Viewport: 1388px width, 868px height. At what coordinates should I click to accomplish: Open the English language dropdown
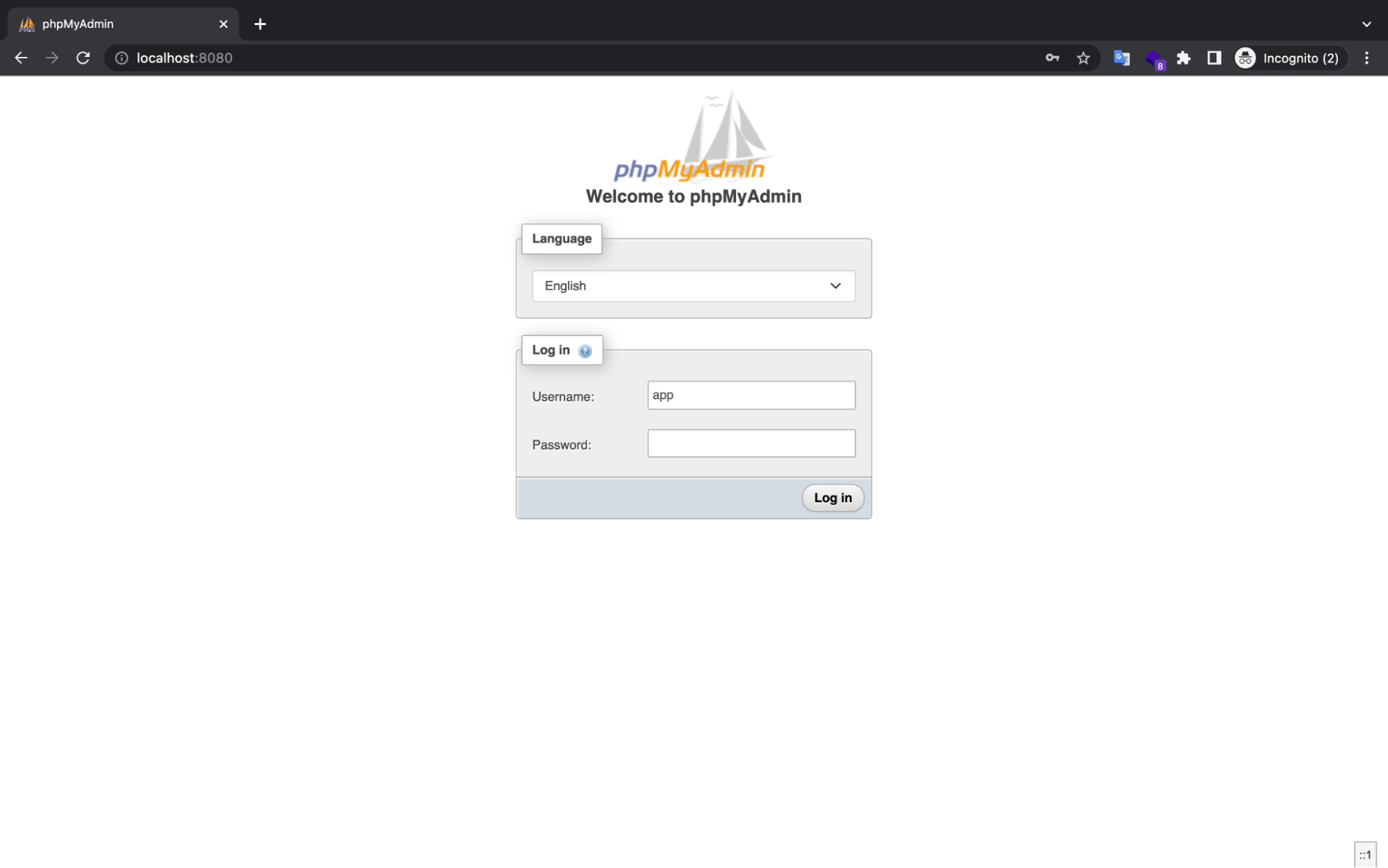(x=693, y=285)
